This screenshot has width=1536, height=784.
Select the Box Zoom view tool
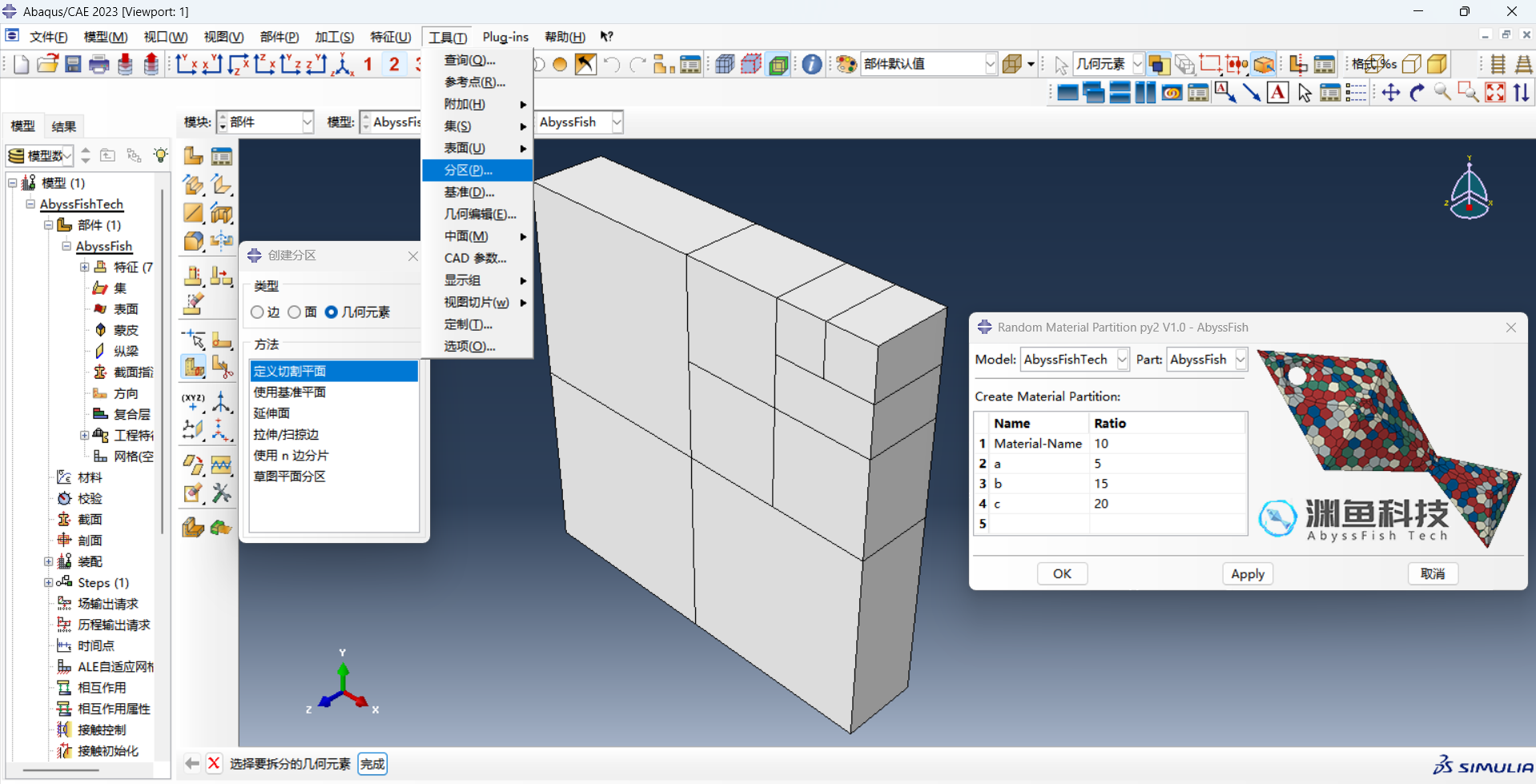[x=1469, y=93]
